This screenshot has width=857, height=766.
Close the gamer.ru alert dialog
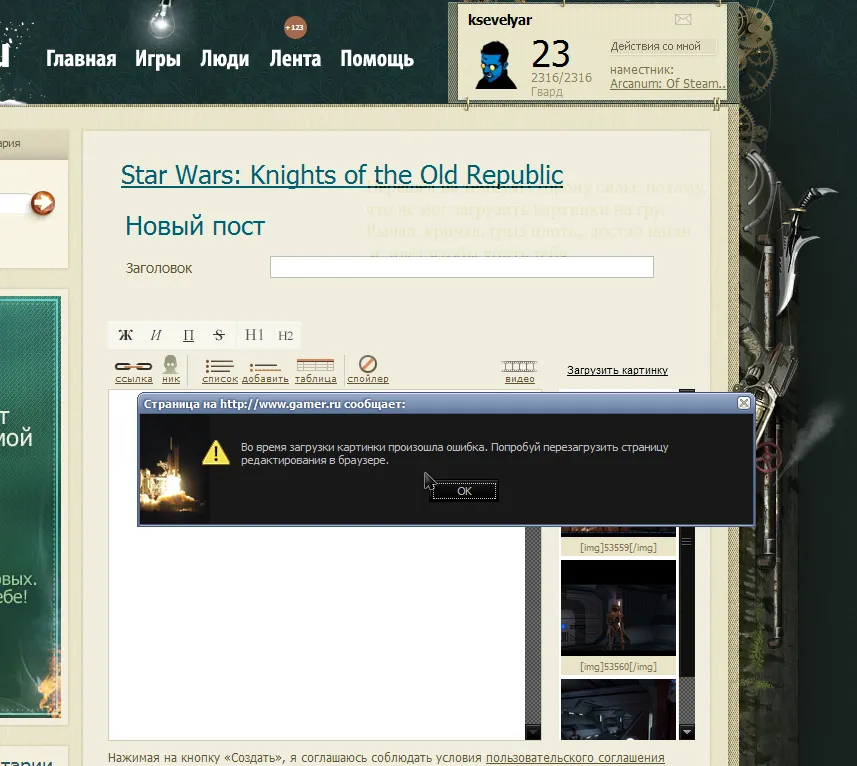743,403
